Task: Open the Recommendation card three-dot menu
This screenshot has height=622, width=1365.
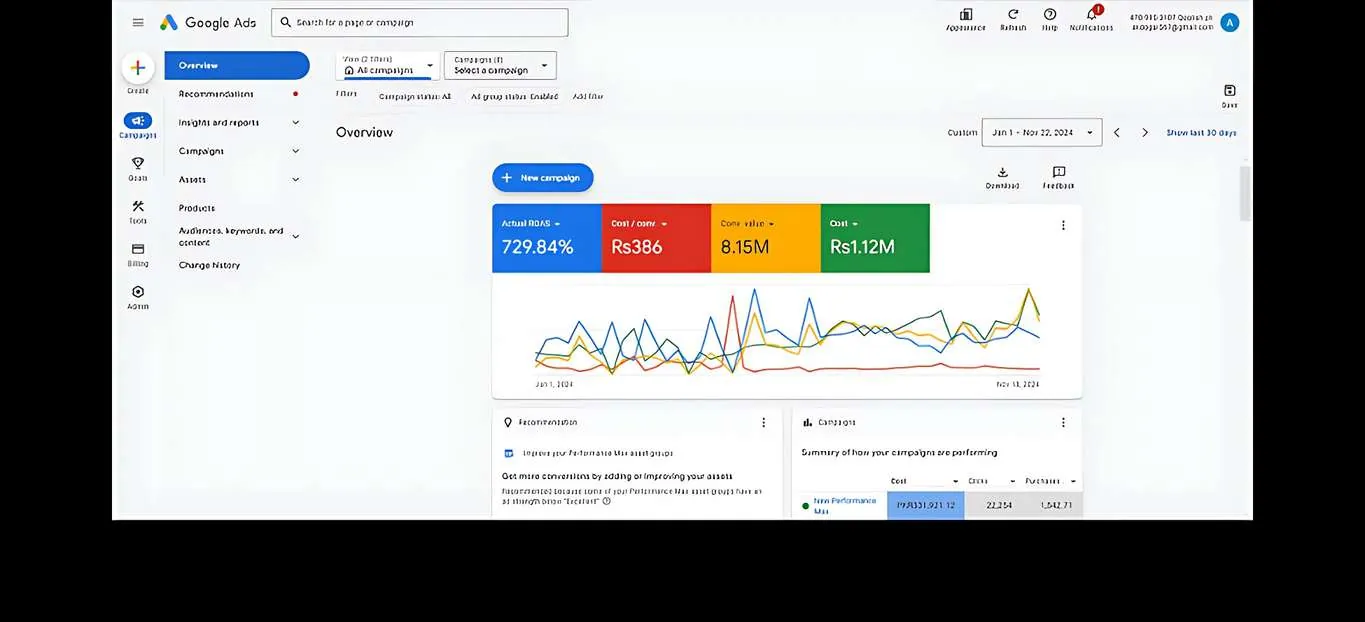Action: (x=764, y=423)
